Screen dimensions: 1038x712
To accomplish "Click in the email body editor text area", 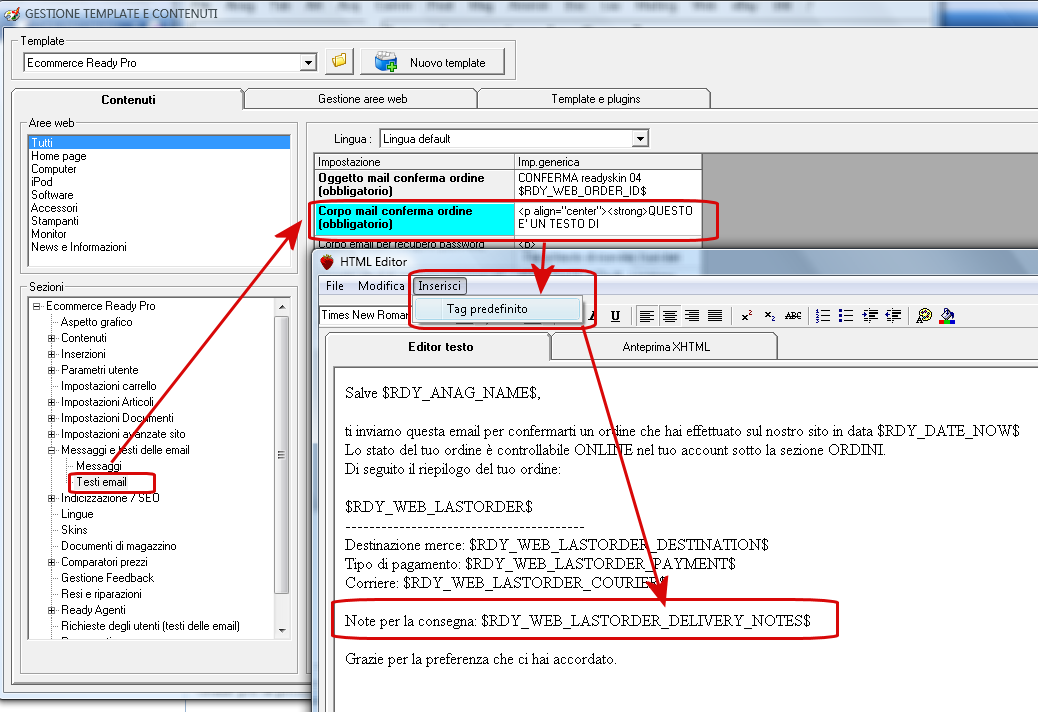I will [686, 539].
